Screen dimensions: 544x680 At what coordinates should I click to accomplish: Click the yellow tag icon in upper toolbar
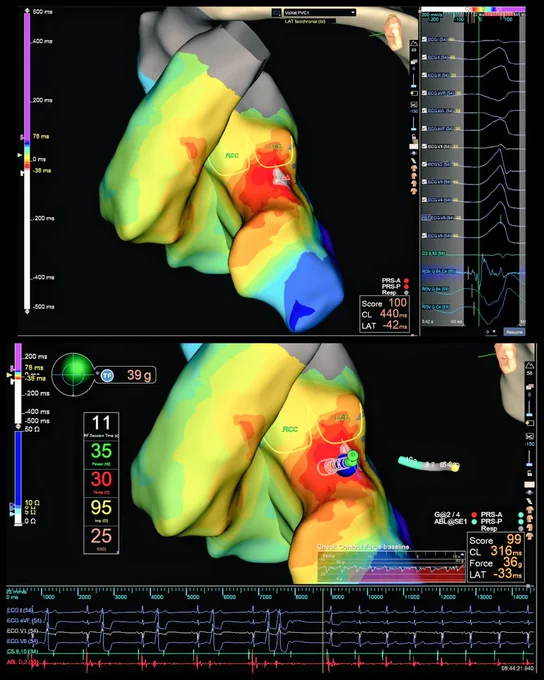point(413,93)
